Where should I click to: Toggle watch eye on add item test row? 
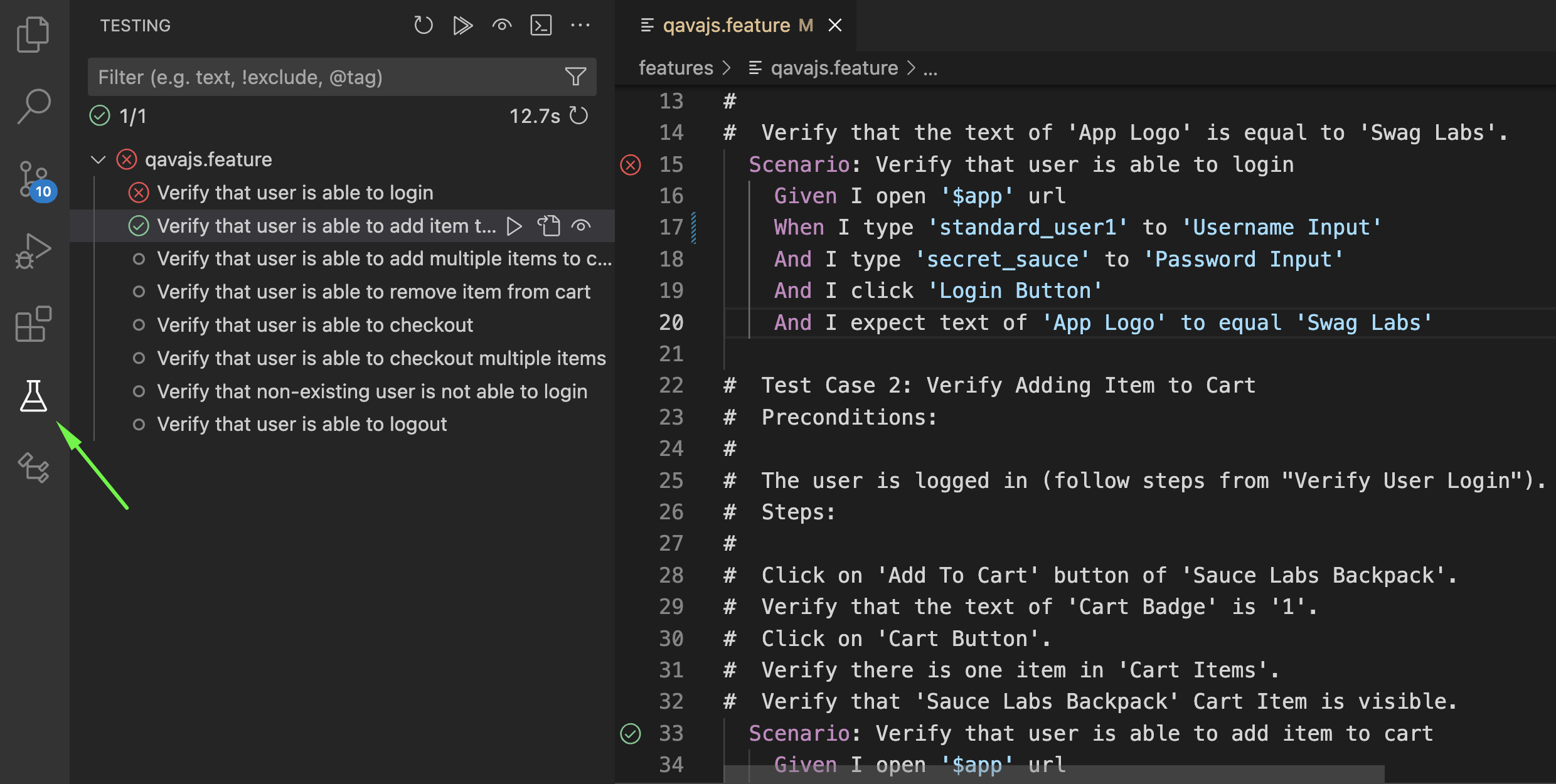tap(581, 226)
